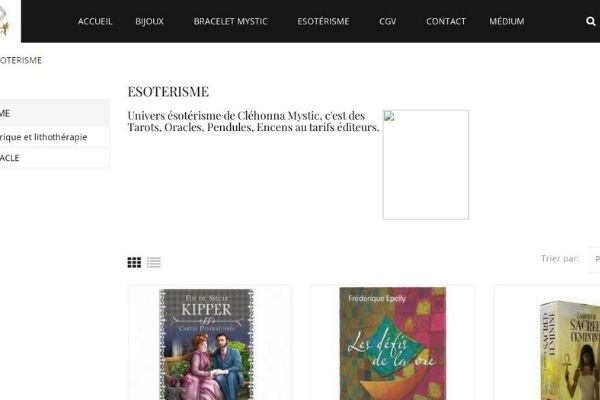Click the search magnifier icon
Screen dimensions: 600x400
[x=591, y=21]
